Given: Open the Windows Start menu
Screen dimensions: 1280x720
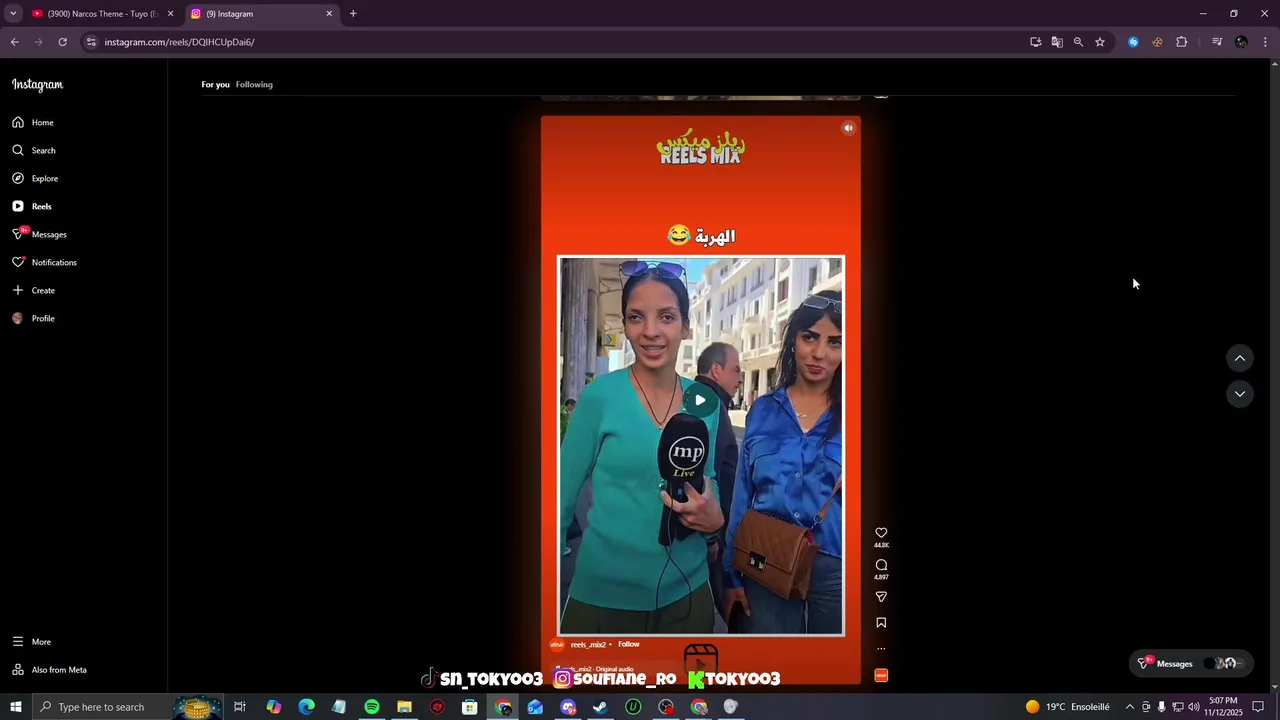Looking at the screenshot, I should point(16,707).
